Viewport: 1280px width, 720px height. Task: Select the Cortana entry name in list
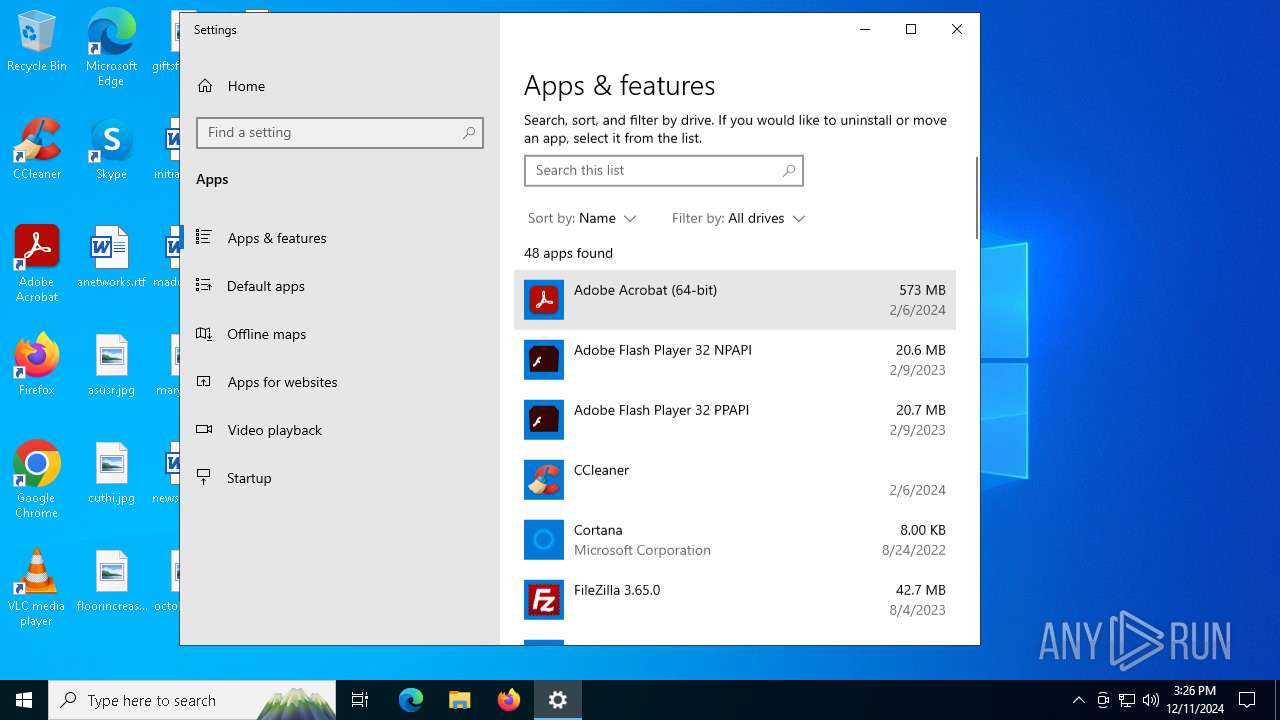[x=598, y=530]
